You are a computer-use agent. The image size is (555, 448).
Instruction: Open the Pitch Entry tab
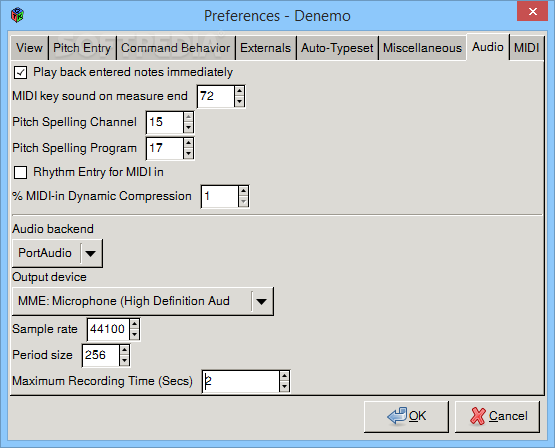(x=82, y=48)
